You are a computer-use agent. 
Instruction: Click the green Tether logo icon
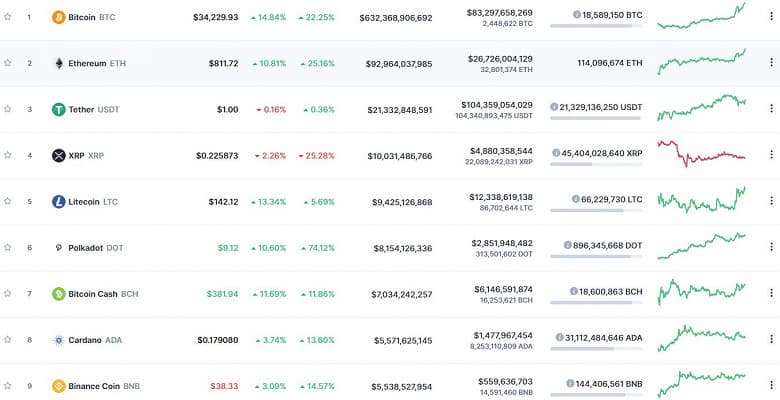[x=58, y=109]
